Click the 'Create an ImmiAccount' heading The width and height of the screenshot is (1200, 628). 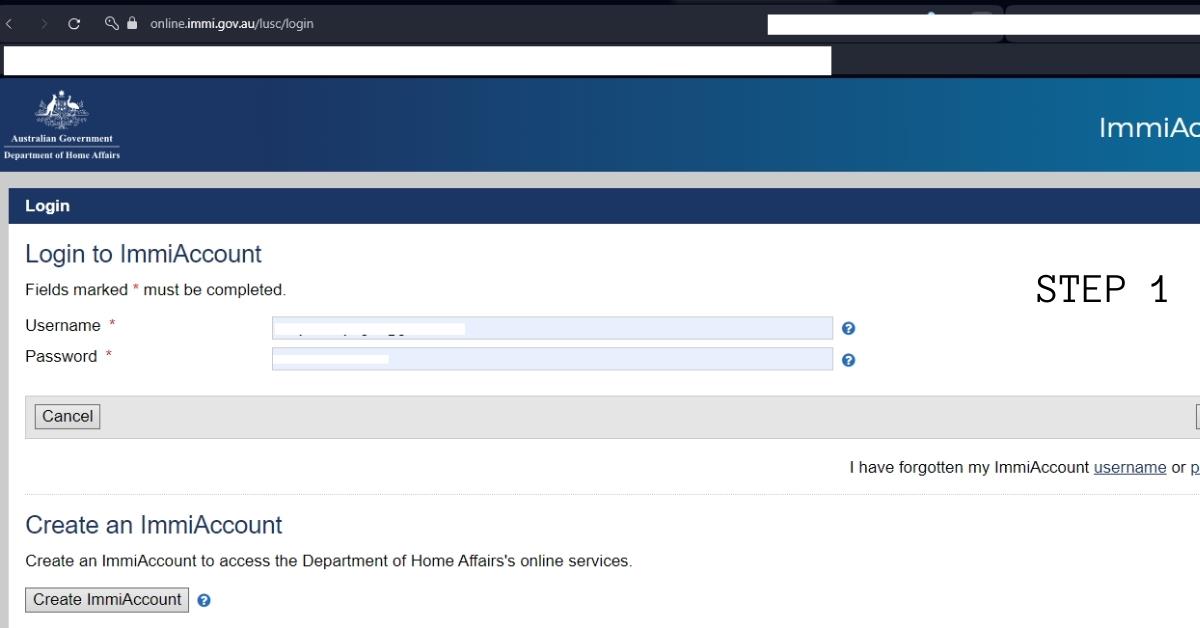pos(154,525)
